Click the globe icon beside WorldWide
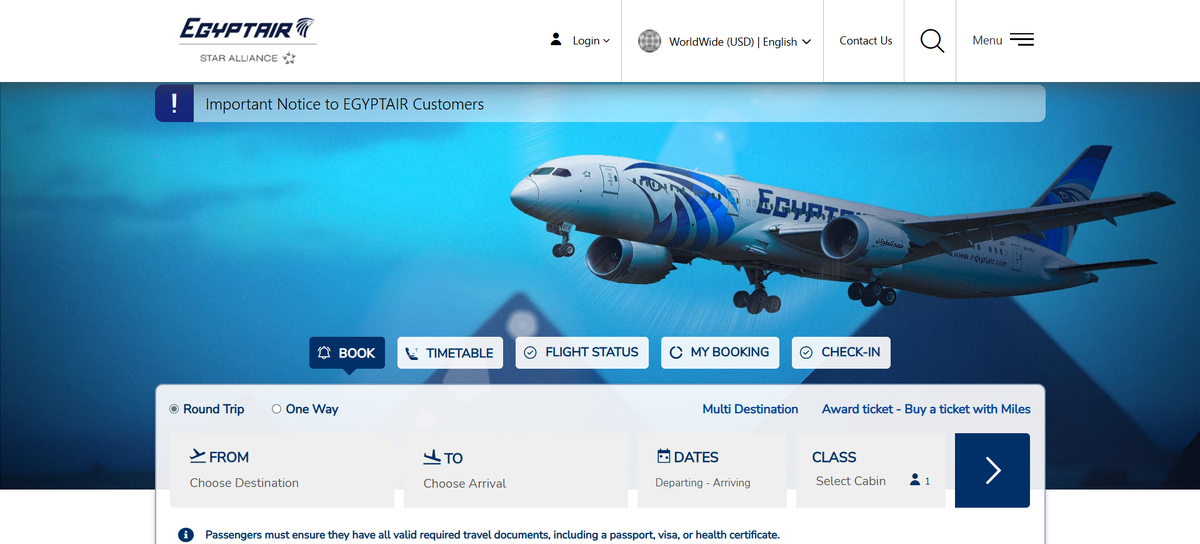 (650, 41)
